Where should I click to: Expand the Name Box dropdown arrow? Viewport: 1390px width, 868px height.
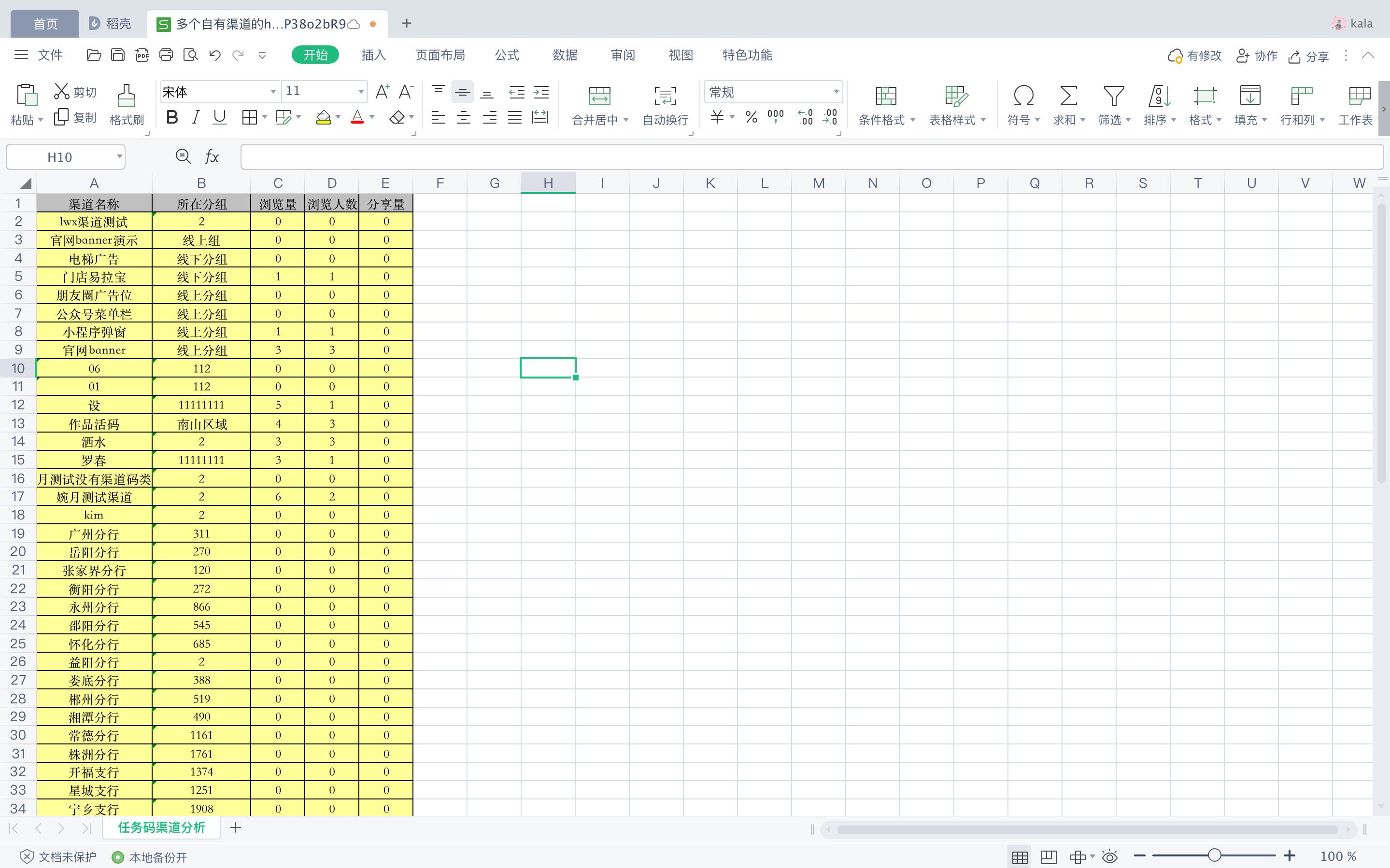(119, 156)
